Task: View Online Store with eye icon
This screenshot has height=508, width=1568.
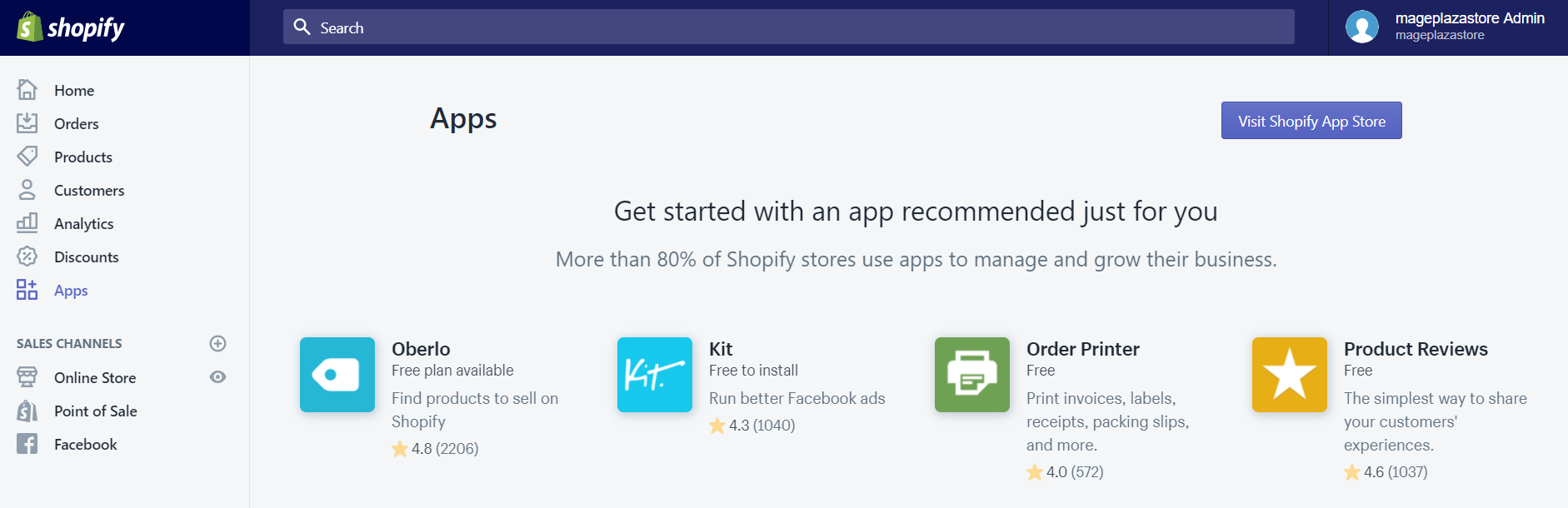Action: 217,377
